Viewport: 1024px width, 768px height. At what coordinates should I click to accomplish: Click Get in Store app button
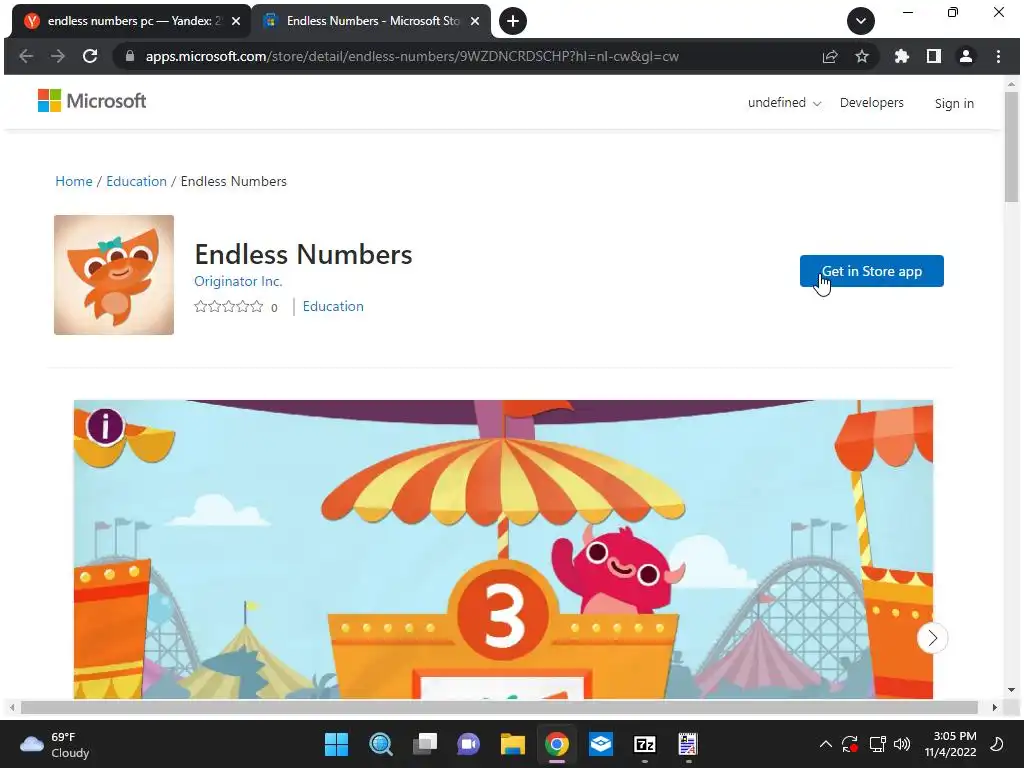pos(871,271)
